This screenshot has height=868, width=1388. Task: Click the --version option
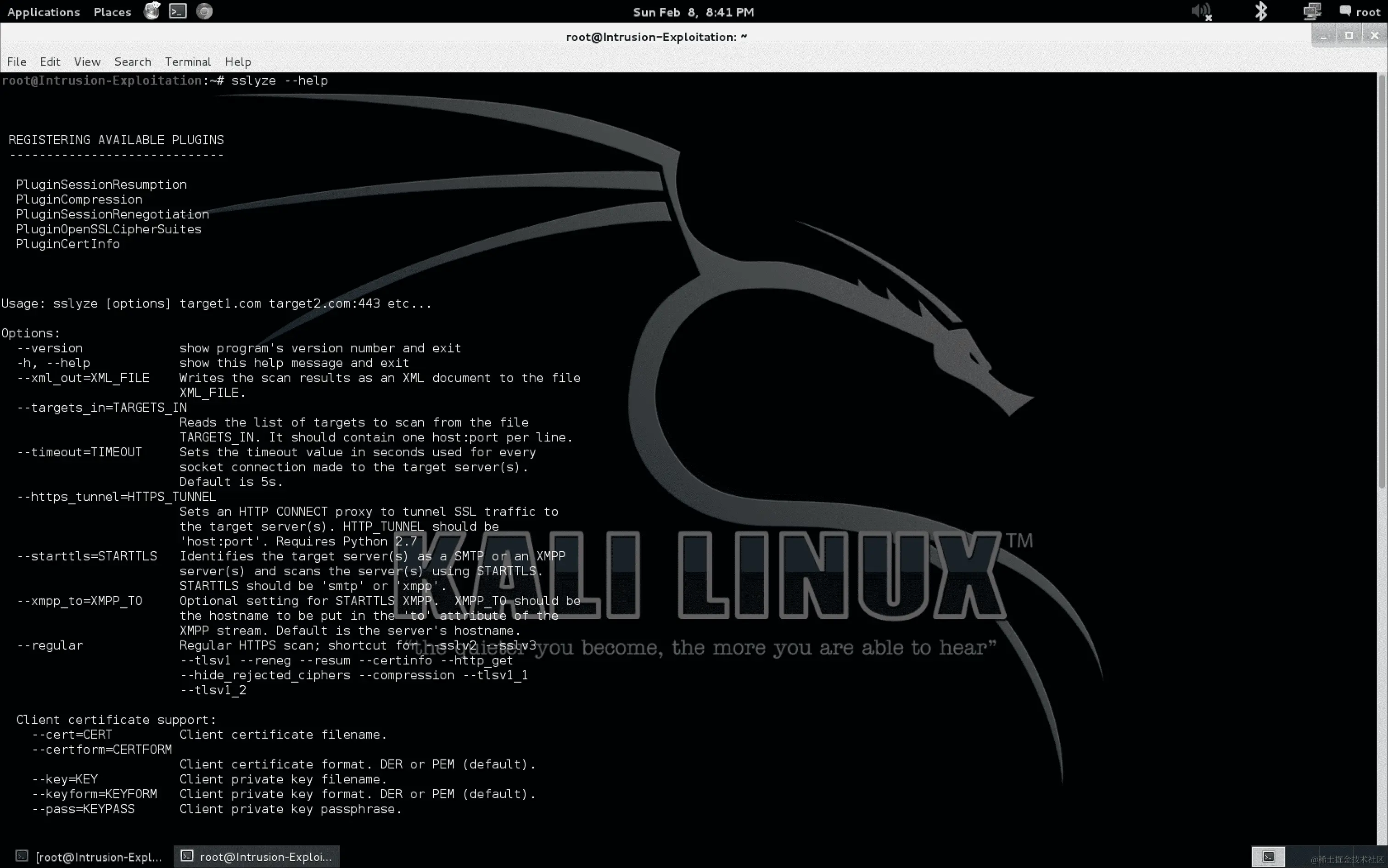click(x=50, y=348)
